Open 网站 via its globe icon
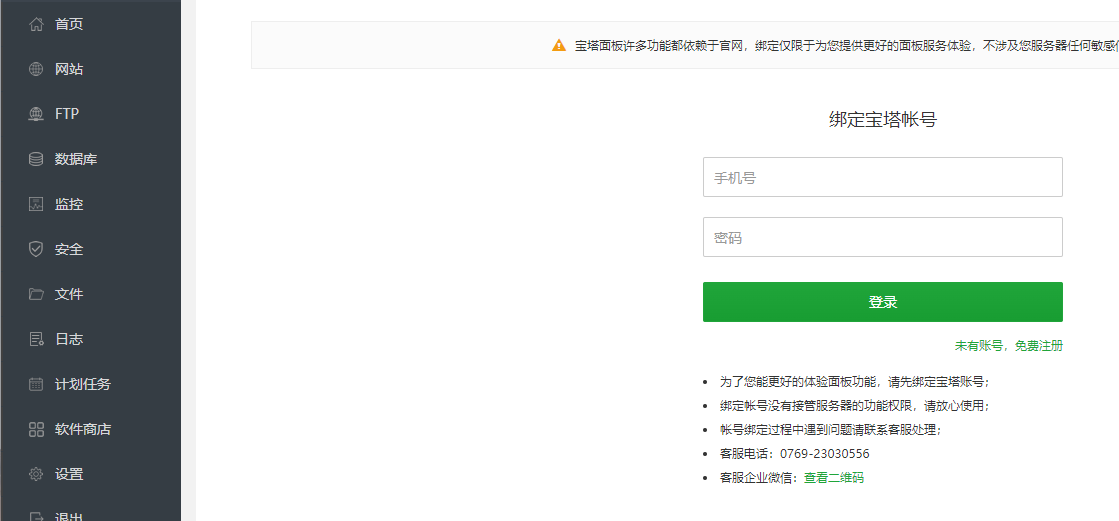Screen dimensions: 1119x521 pos(36,69)
